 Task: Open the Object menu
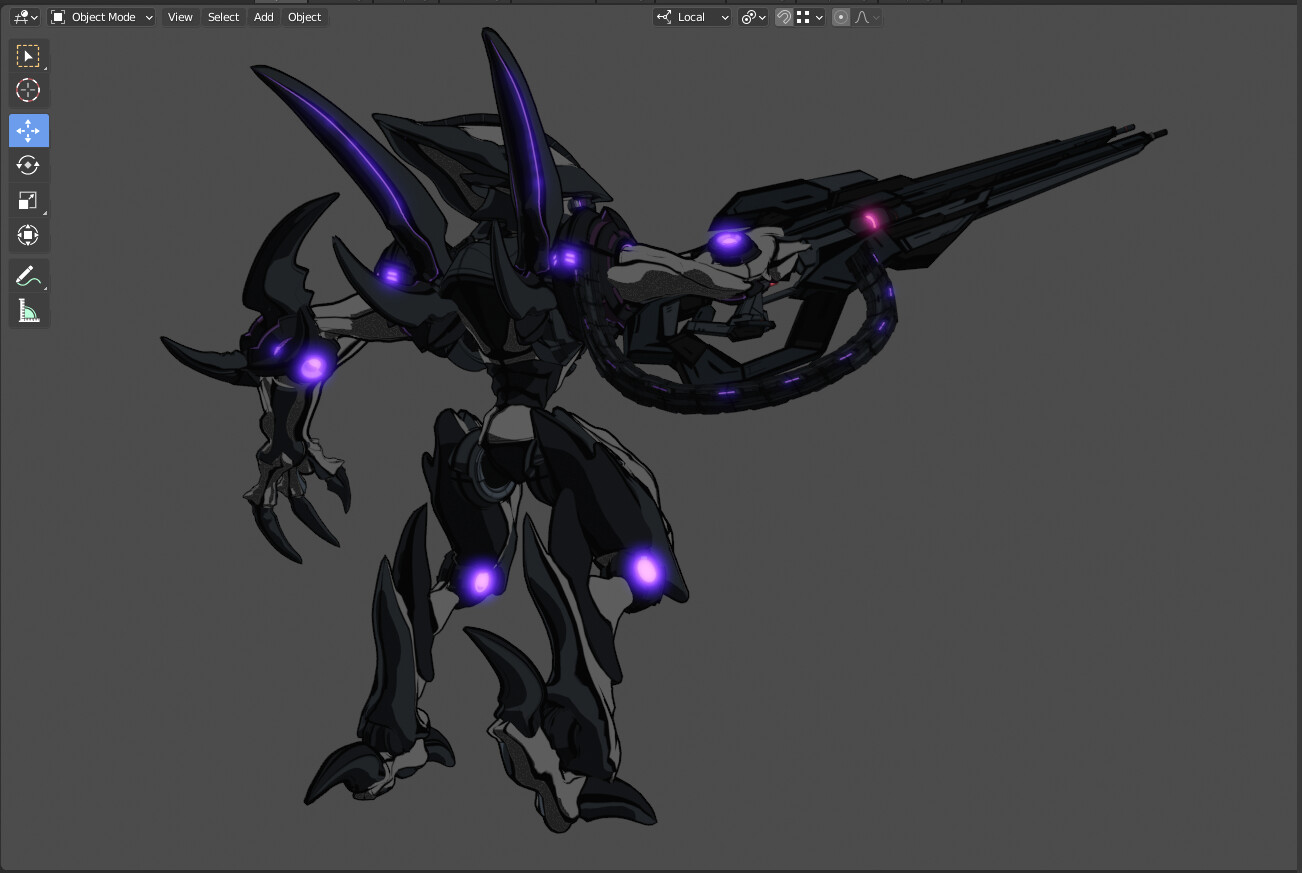click(x=304, y=17)
